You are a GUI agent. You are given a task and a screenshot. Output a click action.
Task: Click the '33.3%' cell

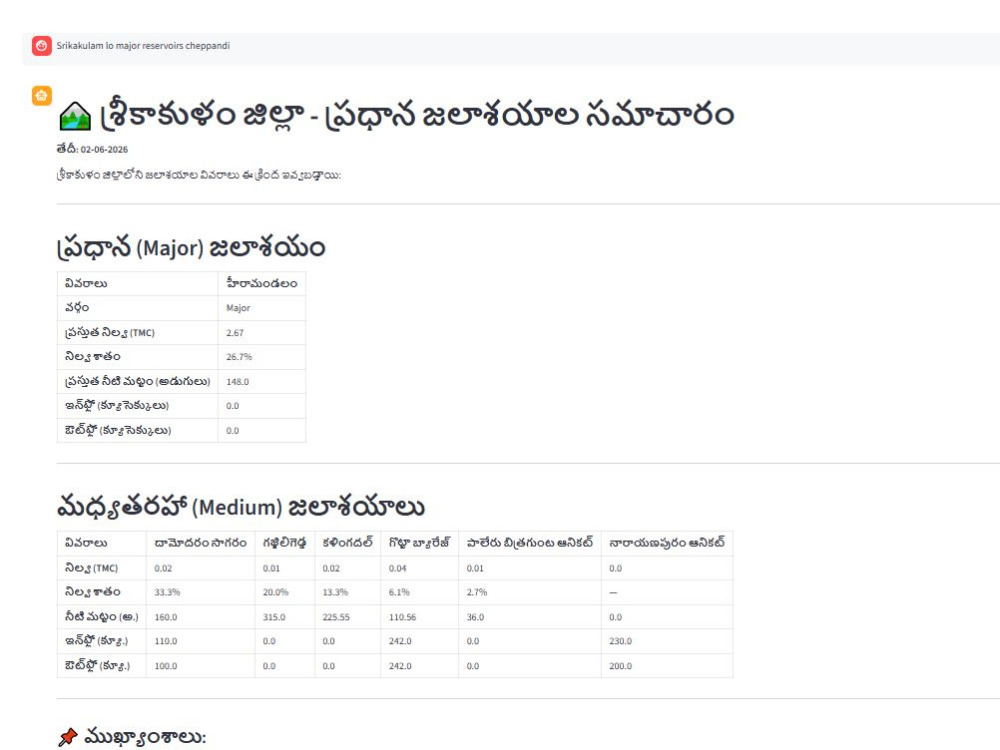coord(167,592)
